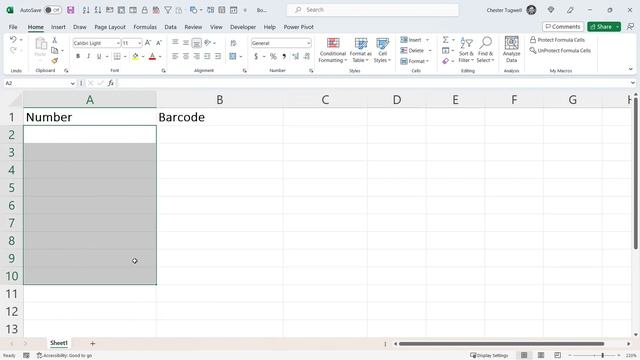
Task: Click the Page Break Preview status bar icon
Action: (x=557, y=355)
